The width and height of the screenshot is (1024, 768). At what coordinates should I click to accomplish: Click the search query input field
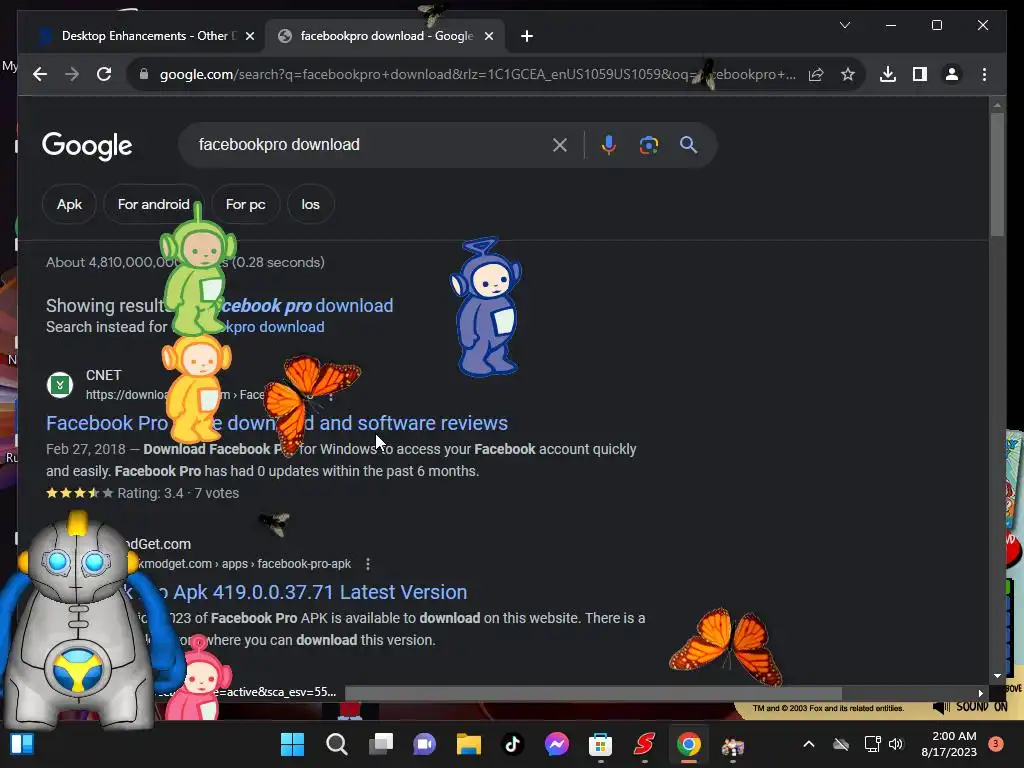366,145
